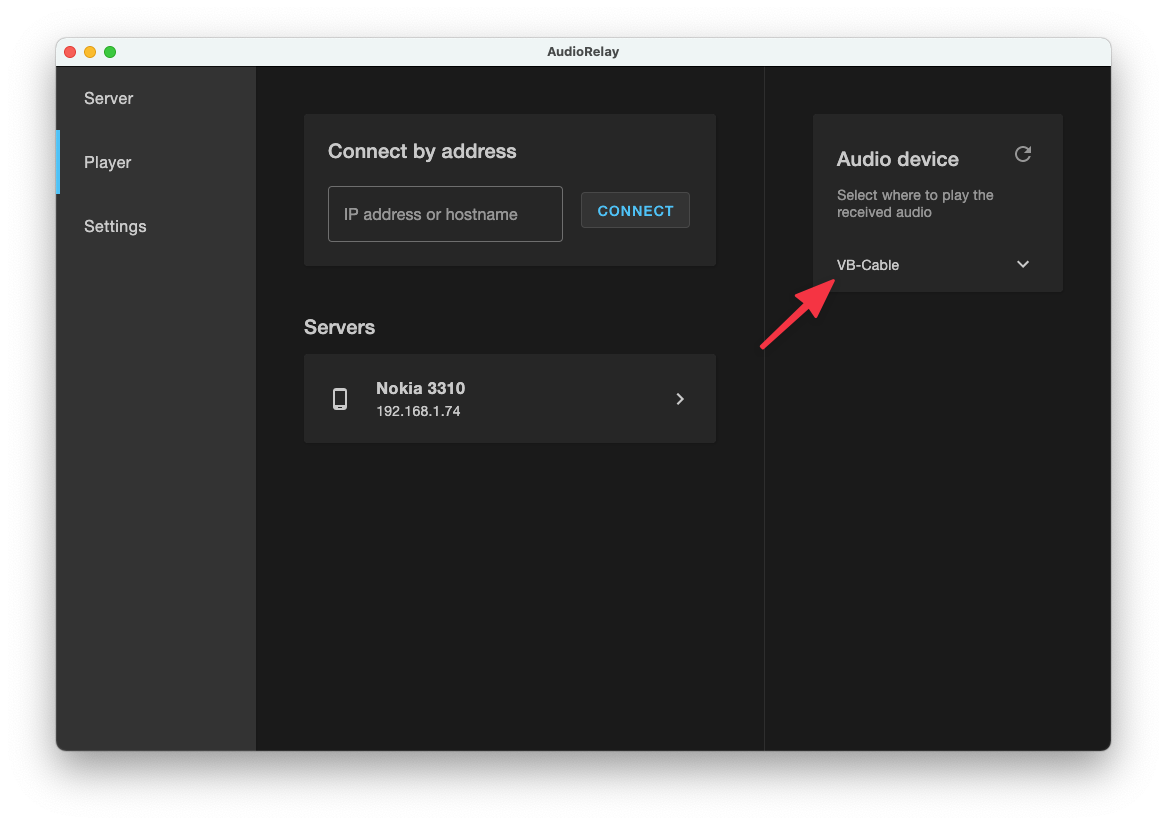Viewport: 1167px width, 825px height.
Task: Connect to the Nokia 3310 server
Action: 509,398
